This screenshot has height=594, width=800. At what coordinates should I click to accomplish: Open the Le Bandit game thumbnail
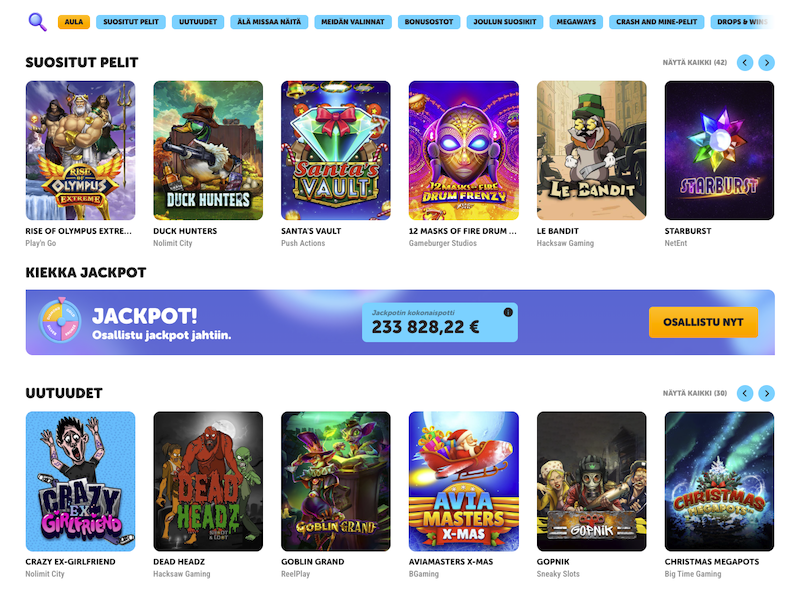click(x=591, y=151)
